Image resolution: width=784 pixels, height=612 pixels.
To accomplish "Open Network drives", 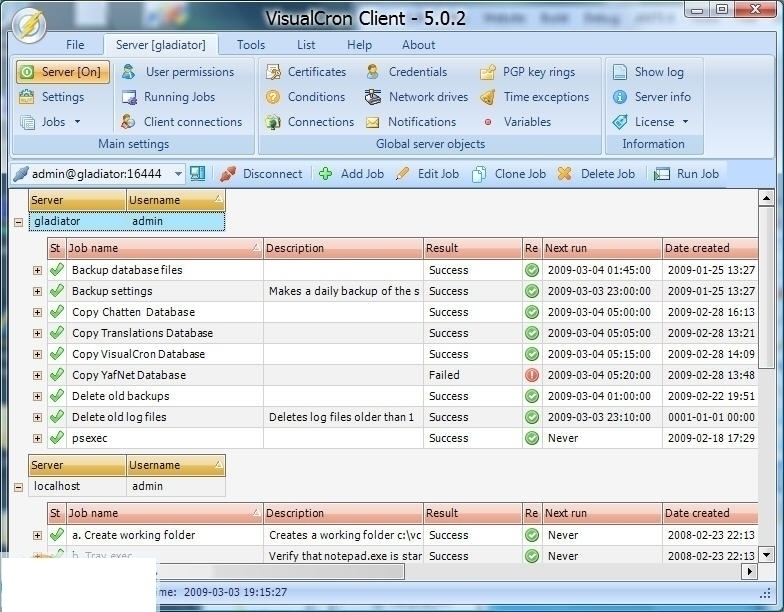I will point(416,97).
